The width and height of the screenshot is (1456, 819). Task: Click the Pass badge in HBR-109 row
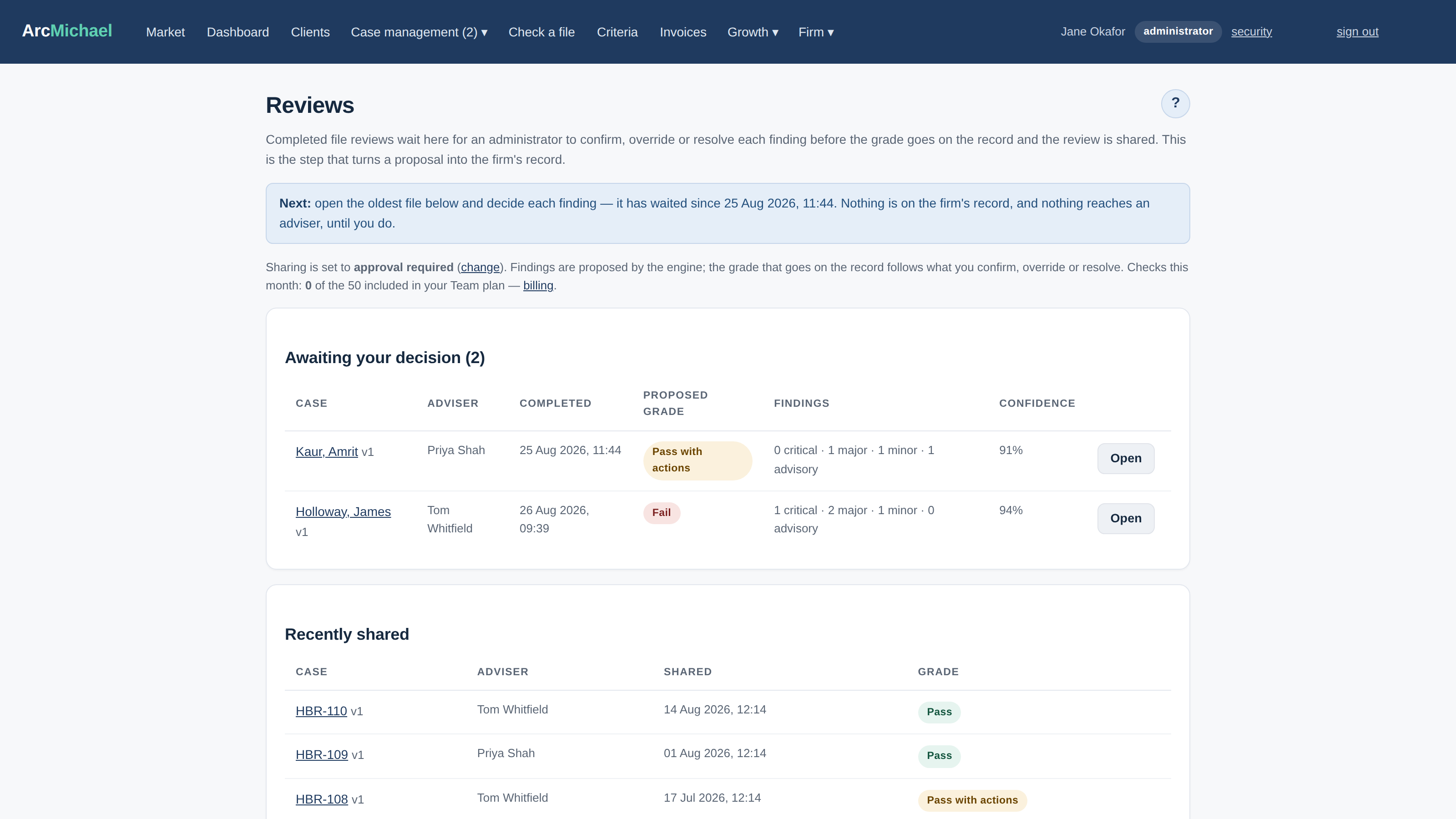tap(939, 756)
